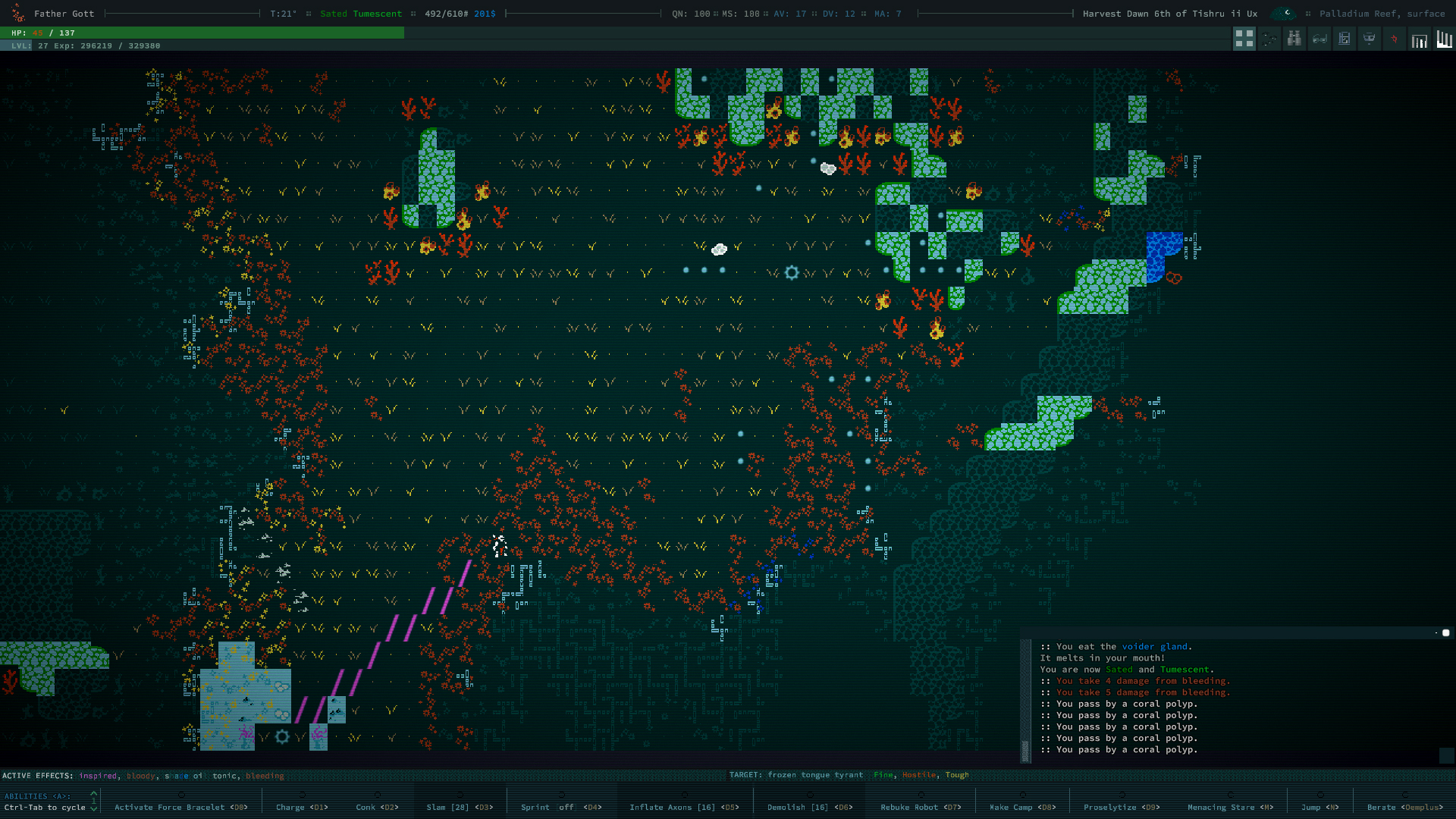Click the rightmost bar-chart toolbar icon
Viewport: 1456px width, 819px height.
point(1444,39)
